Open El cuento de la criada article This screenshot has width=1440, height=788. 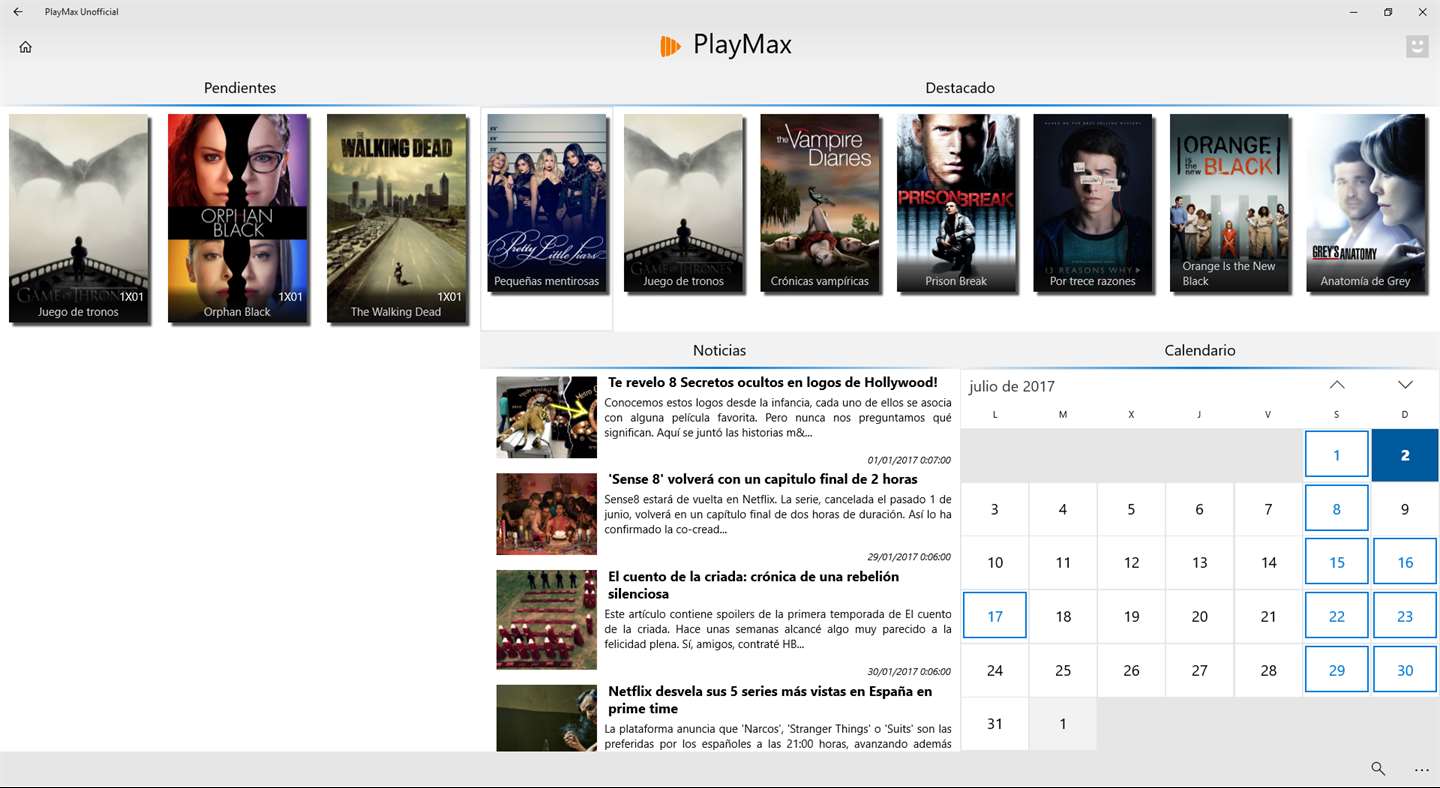coord(753,585)
